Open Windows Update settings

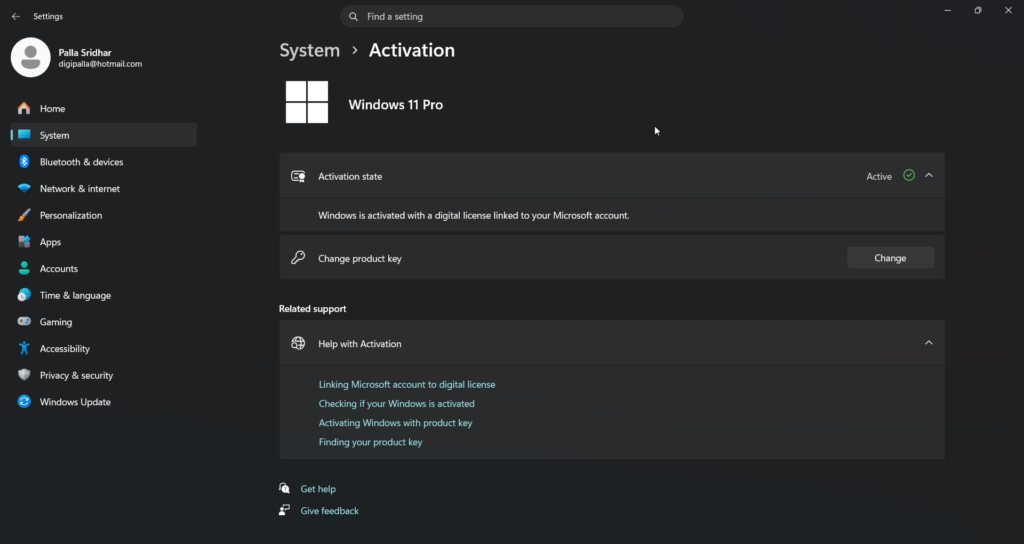click(x=104, y=402)
